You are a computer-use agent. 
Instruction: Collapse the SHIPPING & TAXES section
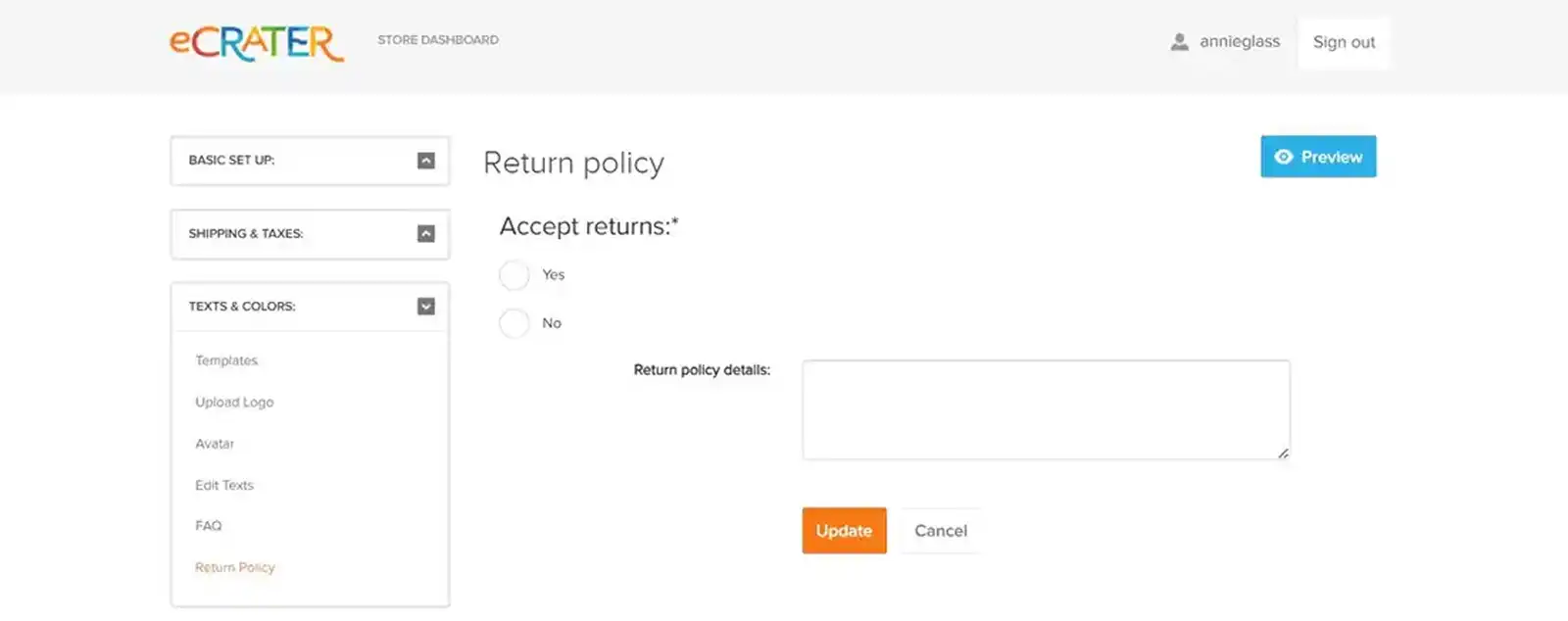pyautogui.click(x=425, y=233)
